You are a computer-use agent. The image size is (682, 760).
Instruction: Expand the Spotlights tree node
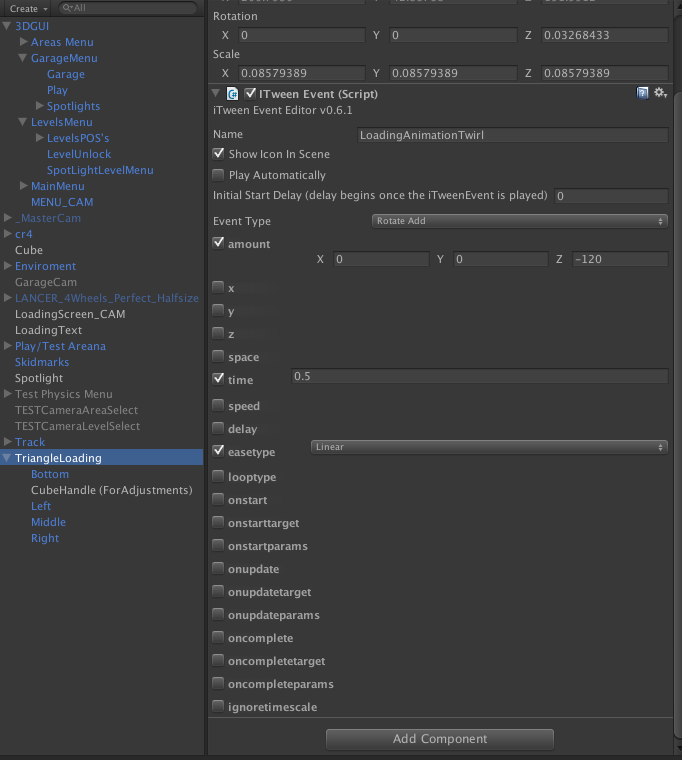(x=40, y=106)
